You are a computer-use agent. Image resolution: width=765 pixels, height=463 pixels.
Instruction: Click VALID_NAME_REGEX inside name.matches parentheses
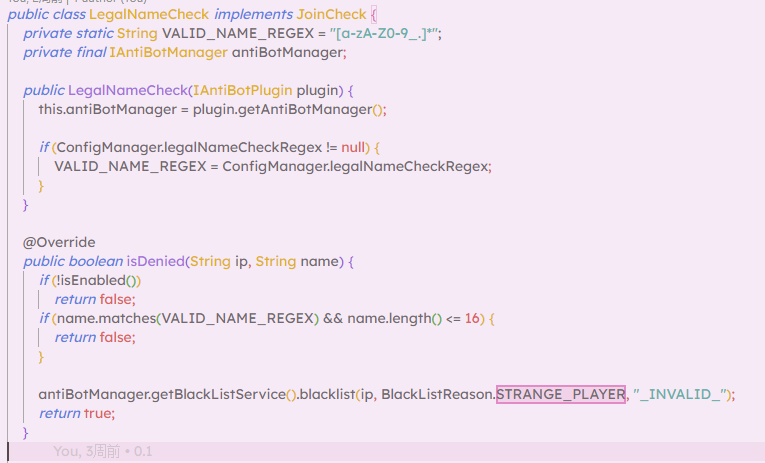pyautogui.click(x=238, y=319)
